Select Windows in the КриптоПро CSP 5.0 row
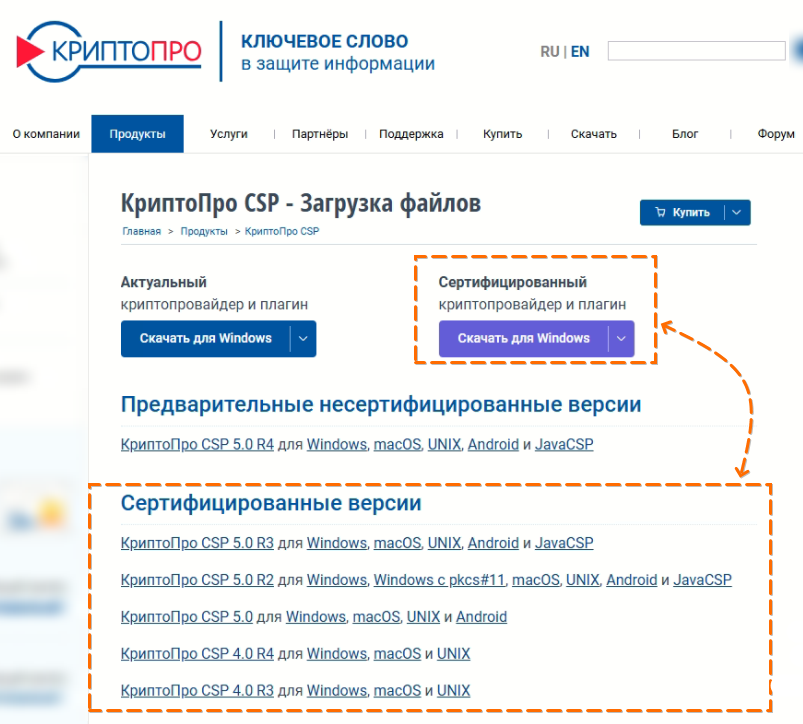 tap(316, 616)
